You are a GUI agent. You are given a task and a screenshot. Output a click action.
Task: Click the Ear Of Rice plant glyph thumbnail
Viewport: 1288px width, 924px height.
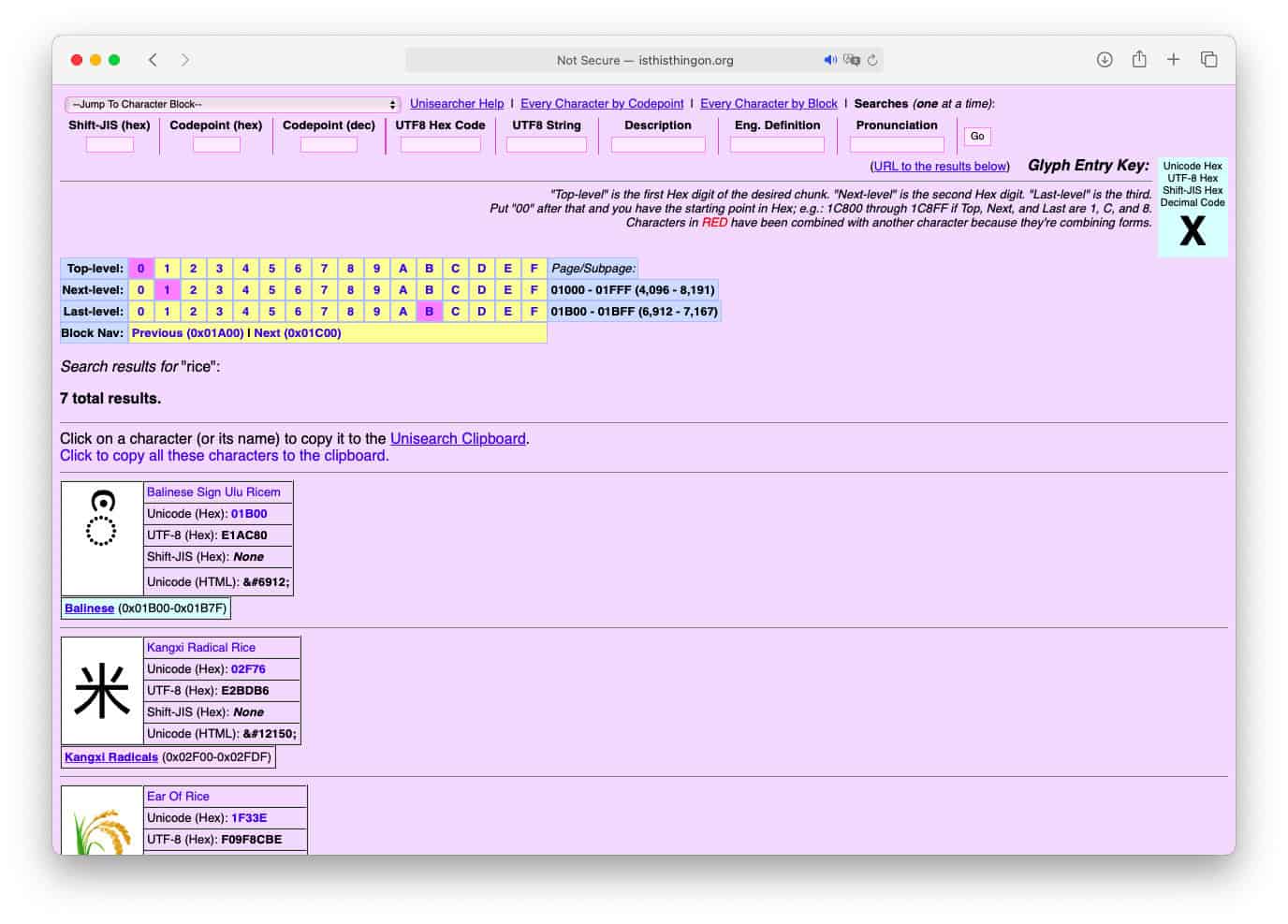101,822
